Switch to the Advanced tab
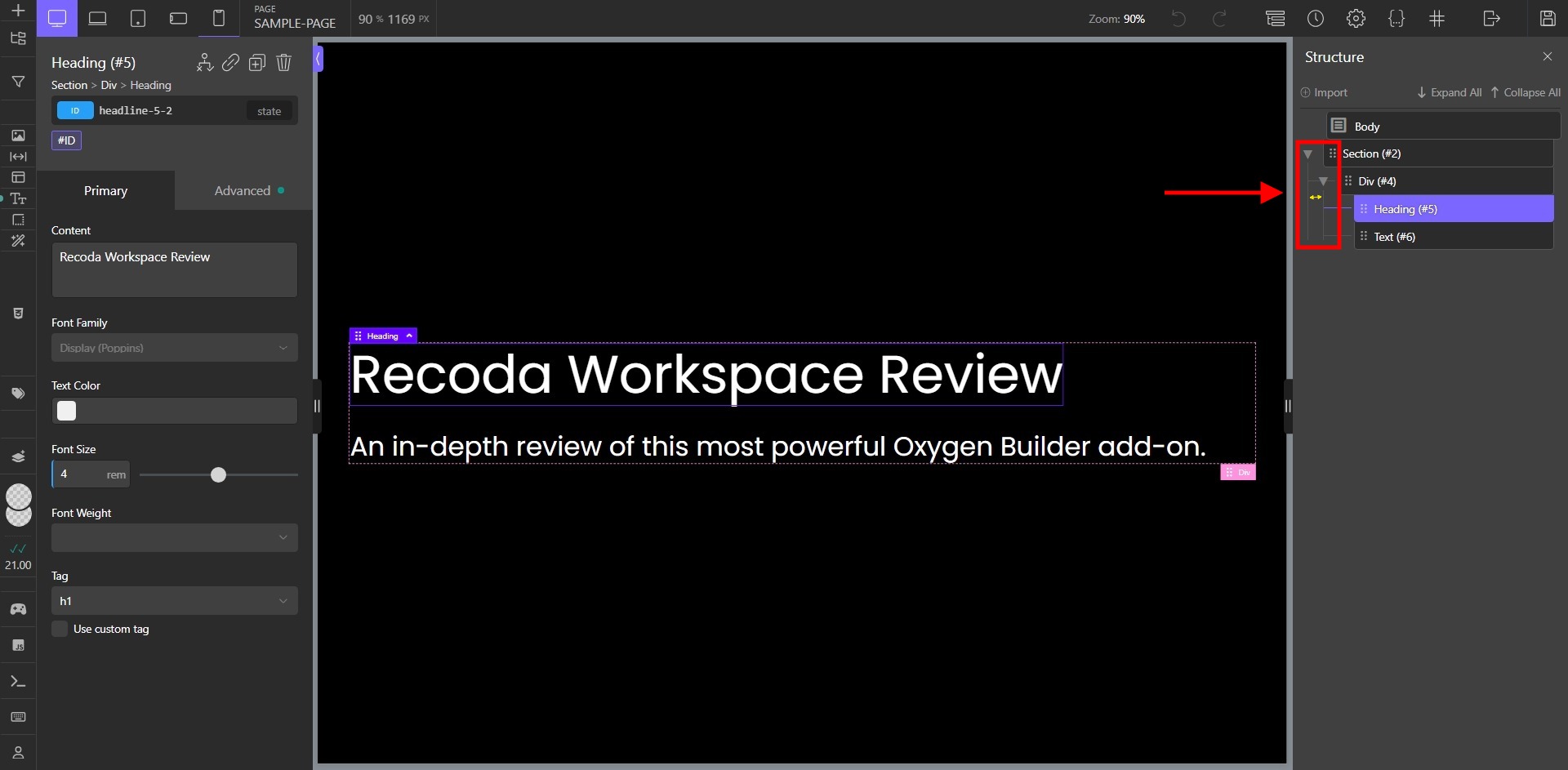 (243, 190)
